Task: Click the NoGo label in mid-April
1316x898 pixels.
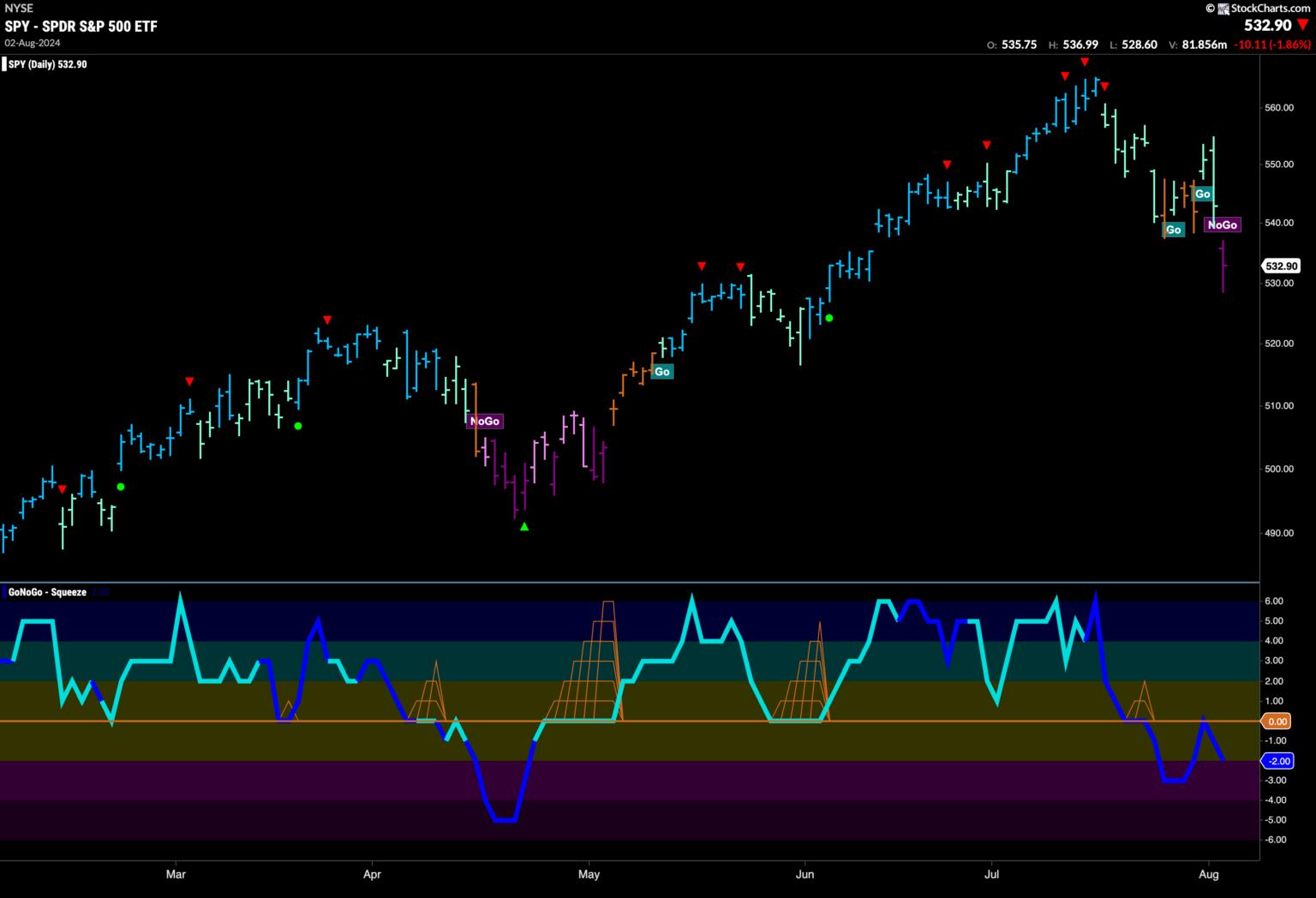Action: pyautogui.click(x=484, y=422)
